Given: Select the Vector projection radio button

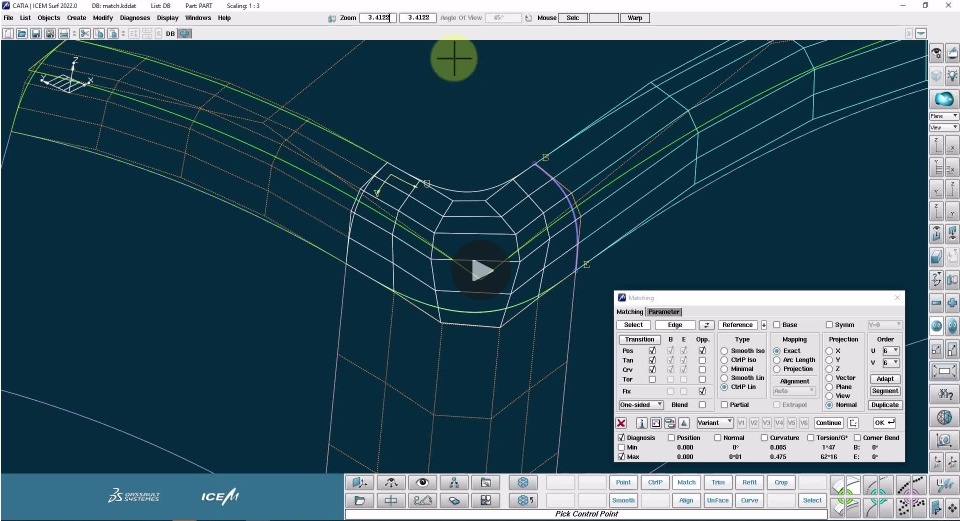Looking at the screenshot, I should tap(829, 378).
